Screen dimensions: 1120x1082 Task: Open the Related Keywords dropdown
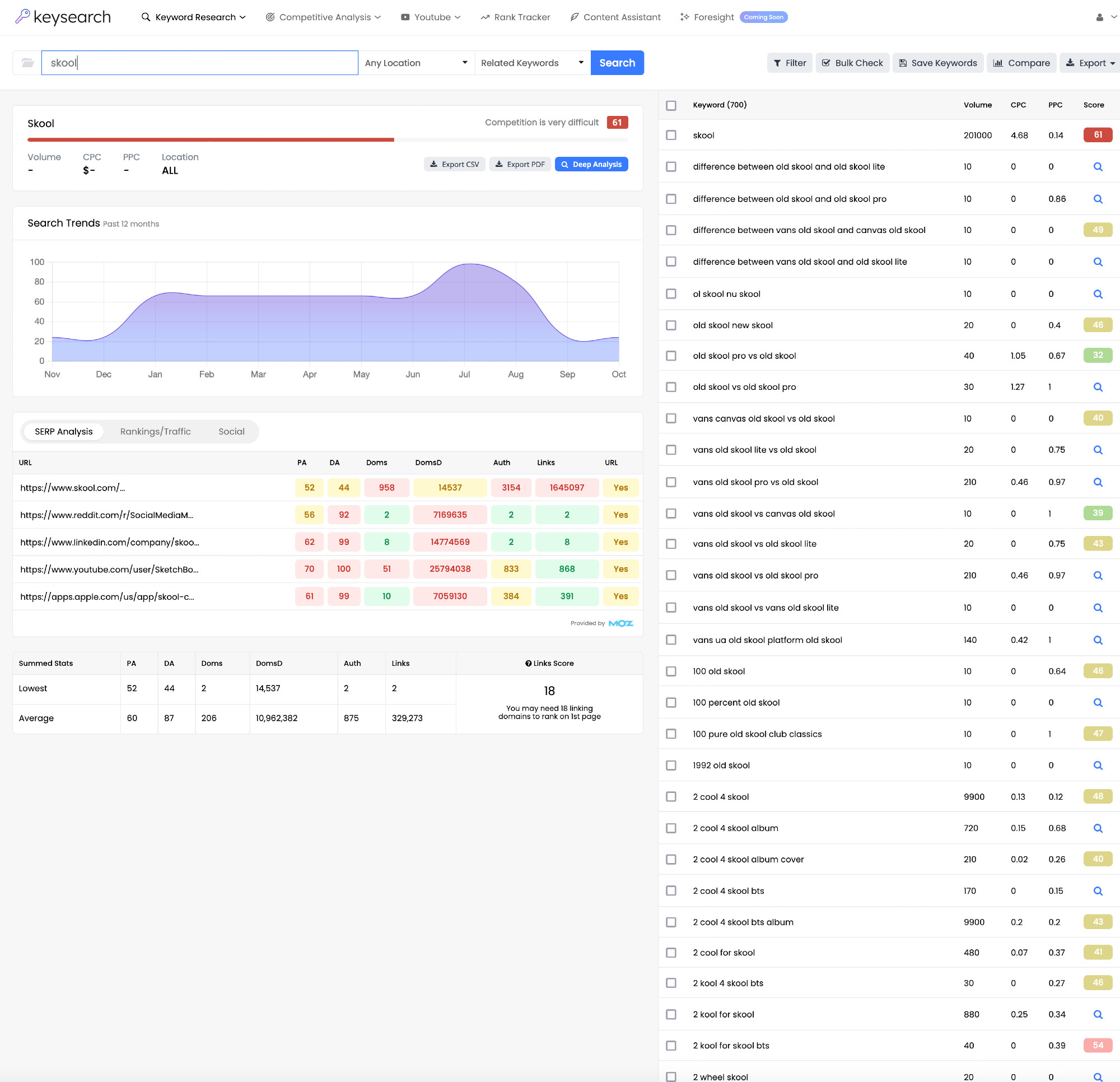[533, 63]
